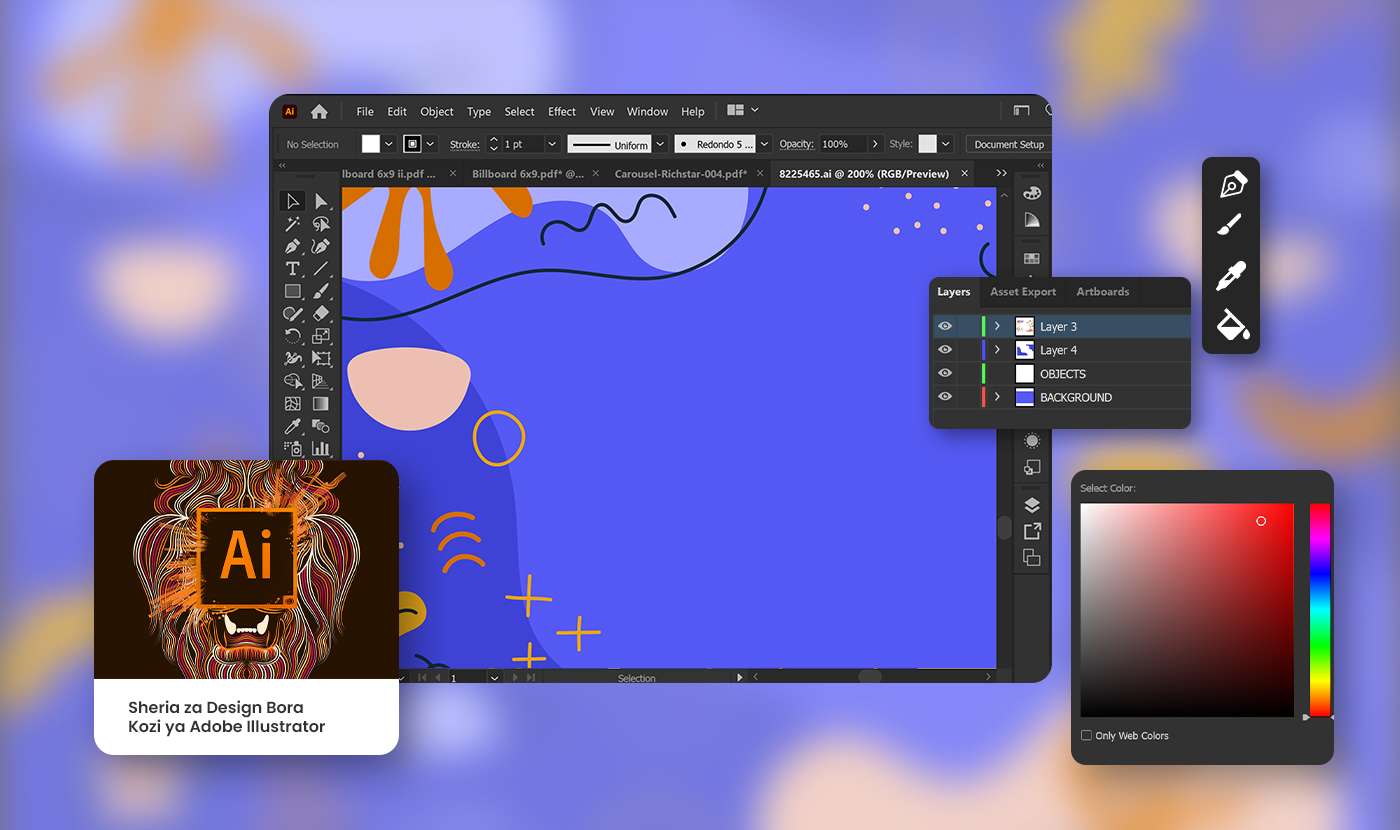
Task: Click the Document Setup button
Action: 1009,144
